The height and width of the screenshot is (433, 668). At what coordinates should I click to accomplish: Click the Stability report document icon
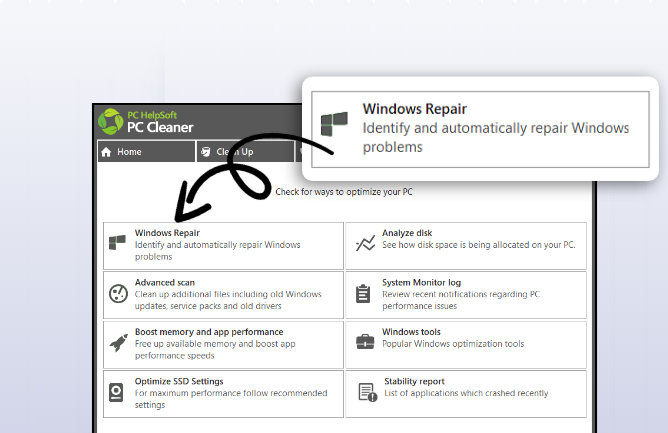click(x=367, y=392)
